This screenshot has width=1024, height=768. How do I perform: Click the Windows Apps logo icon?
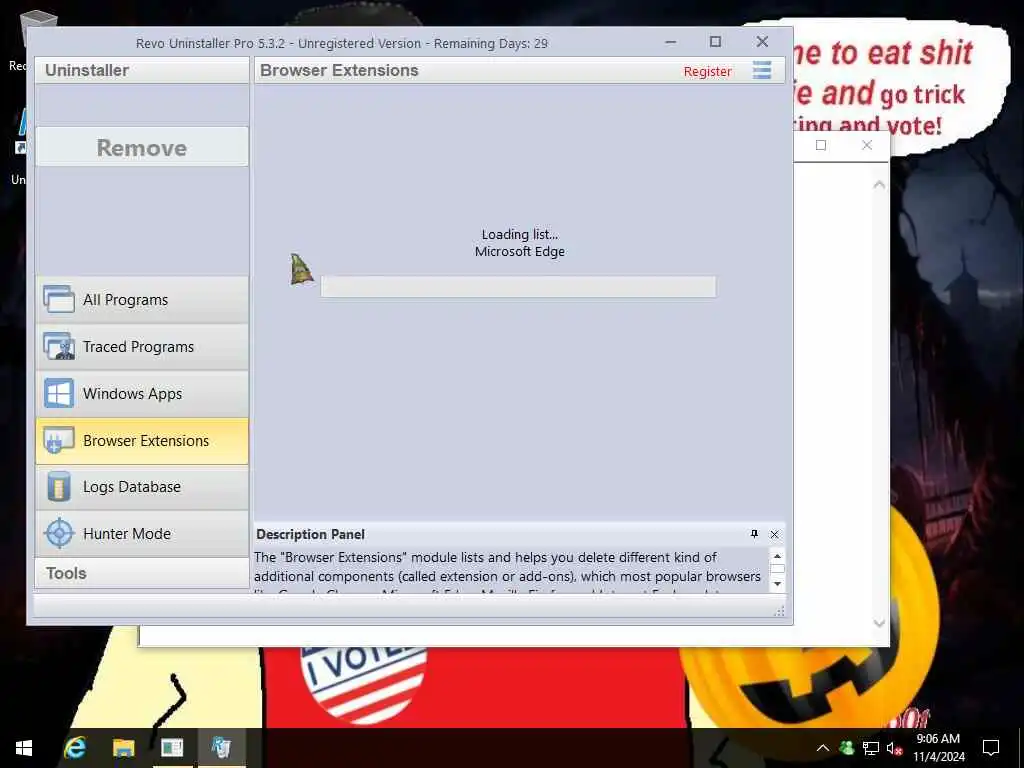(x=59, y=393)
